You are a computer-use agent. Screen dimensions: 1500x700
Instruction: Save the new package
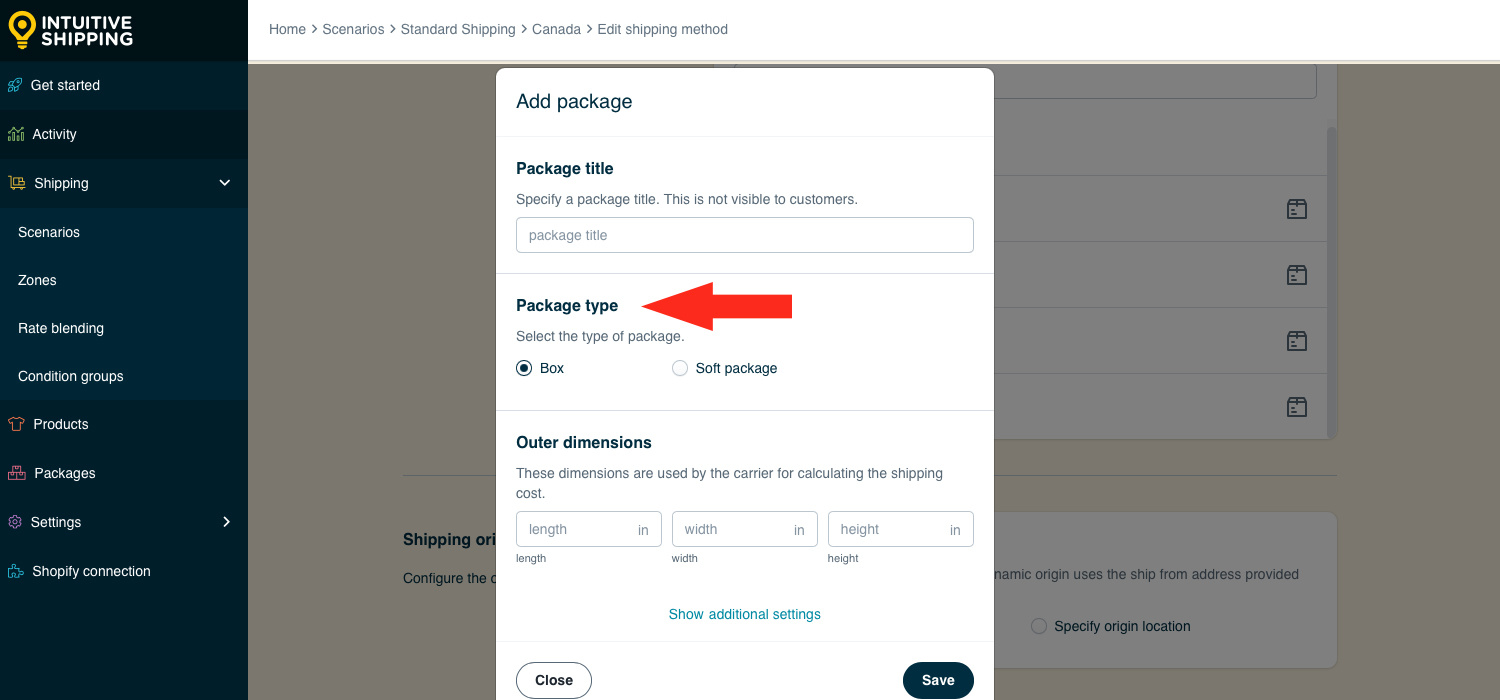click(938, 680)
